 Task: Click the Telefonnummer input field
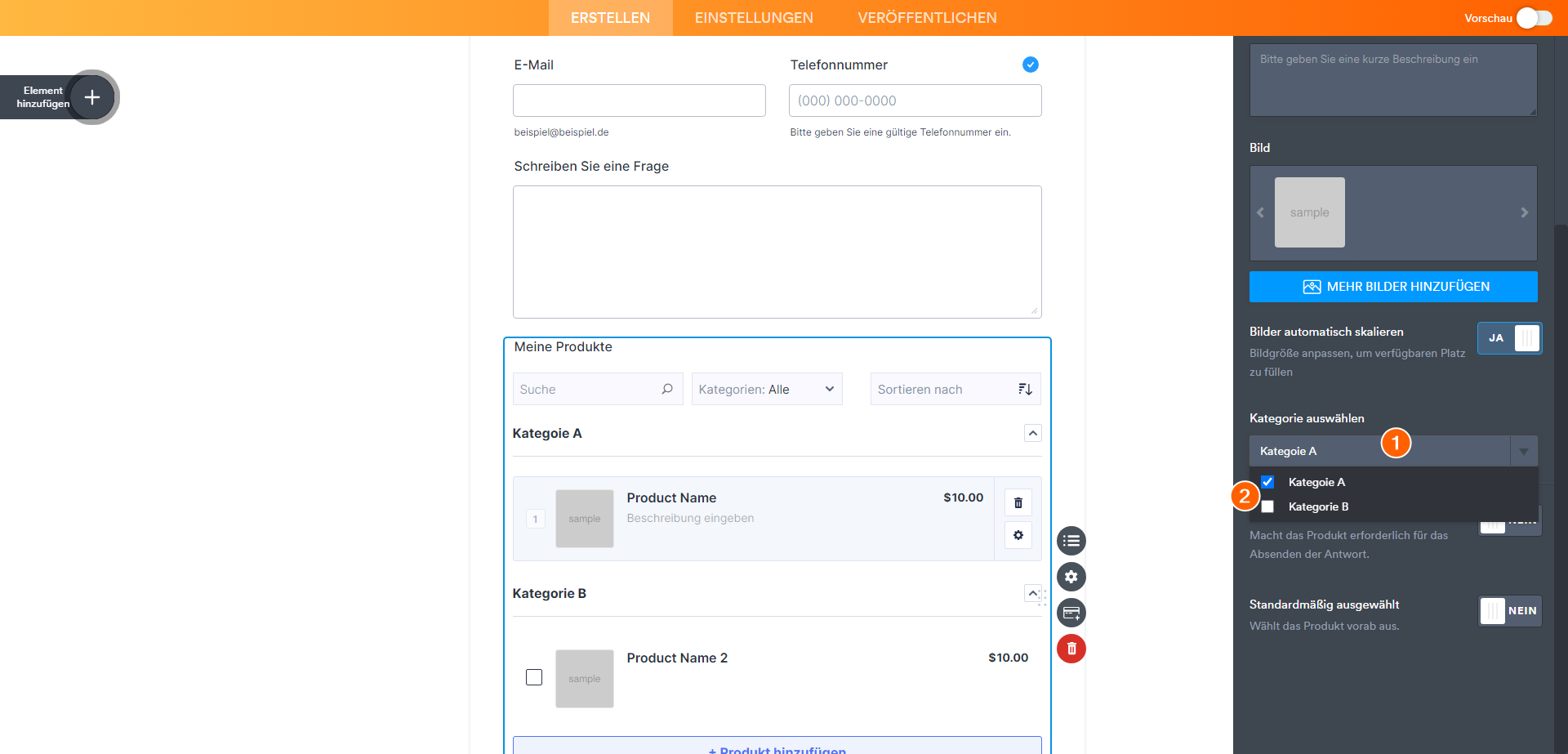pyautogui.click(x=915, y=100)
